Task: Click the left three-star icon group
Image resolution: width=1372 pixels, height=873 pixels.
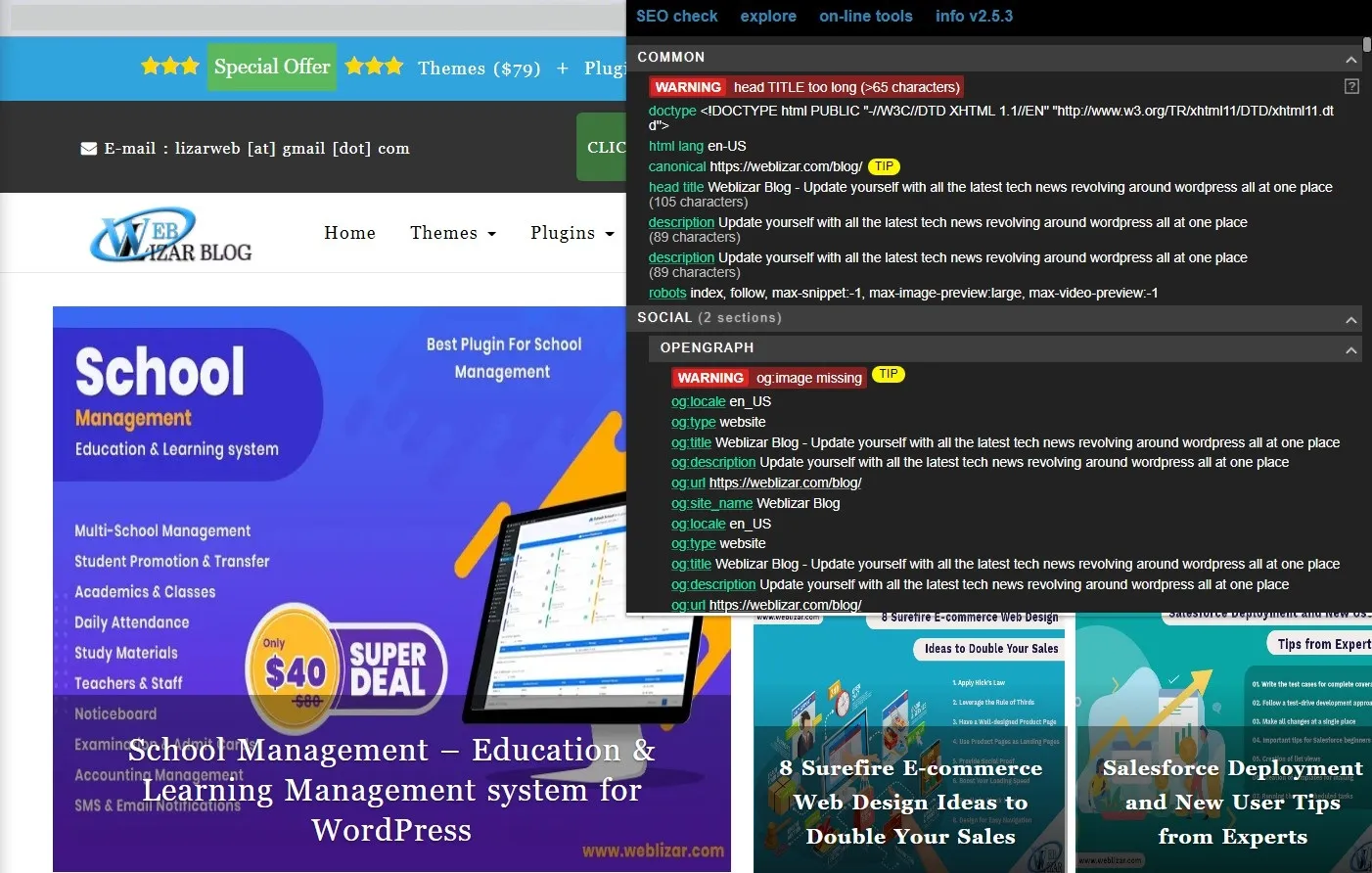Action: [x=170, y=67]
